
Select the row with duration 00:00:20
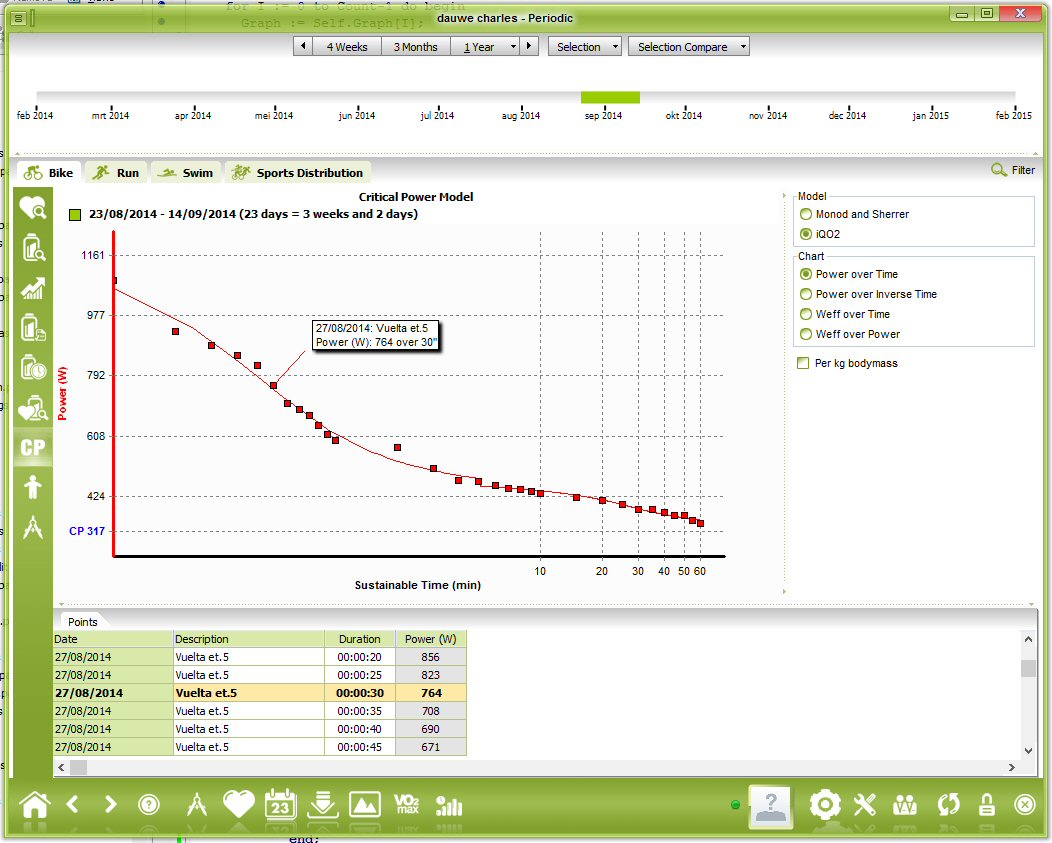coord(260,657)
